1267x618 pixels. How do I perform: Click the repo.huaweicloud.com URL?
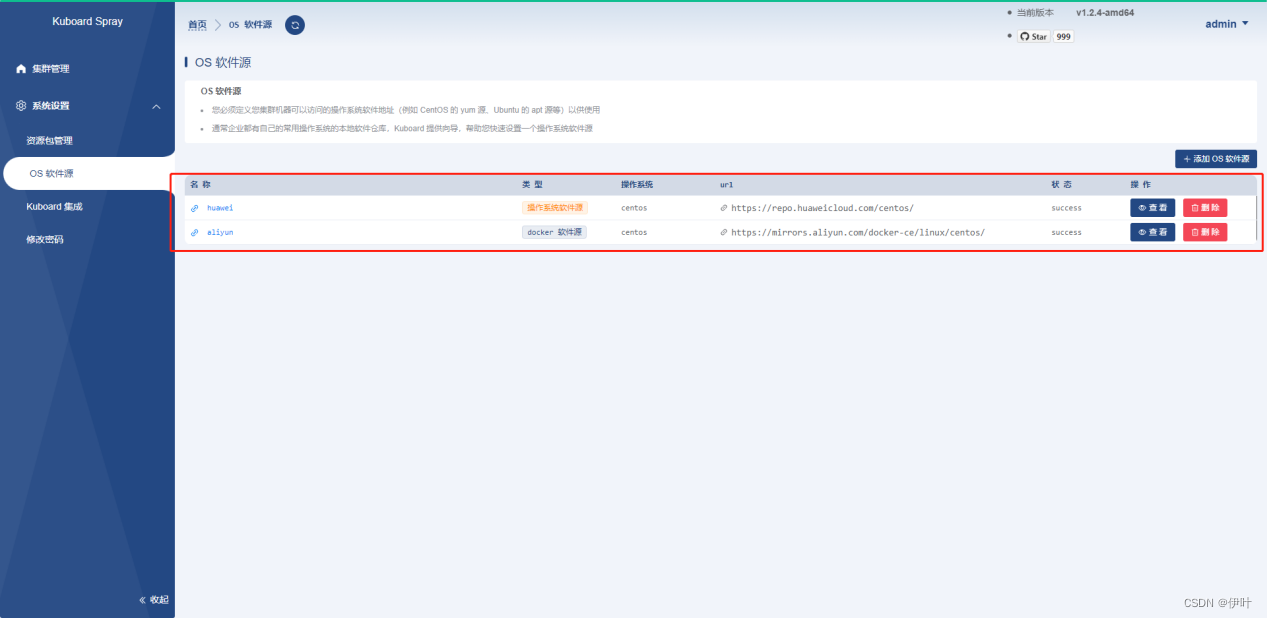pos(822,208)
